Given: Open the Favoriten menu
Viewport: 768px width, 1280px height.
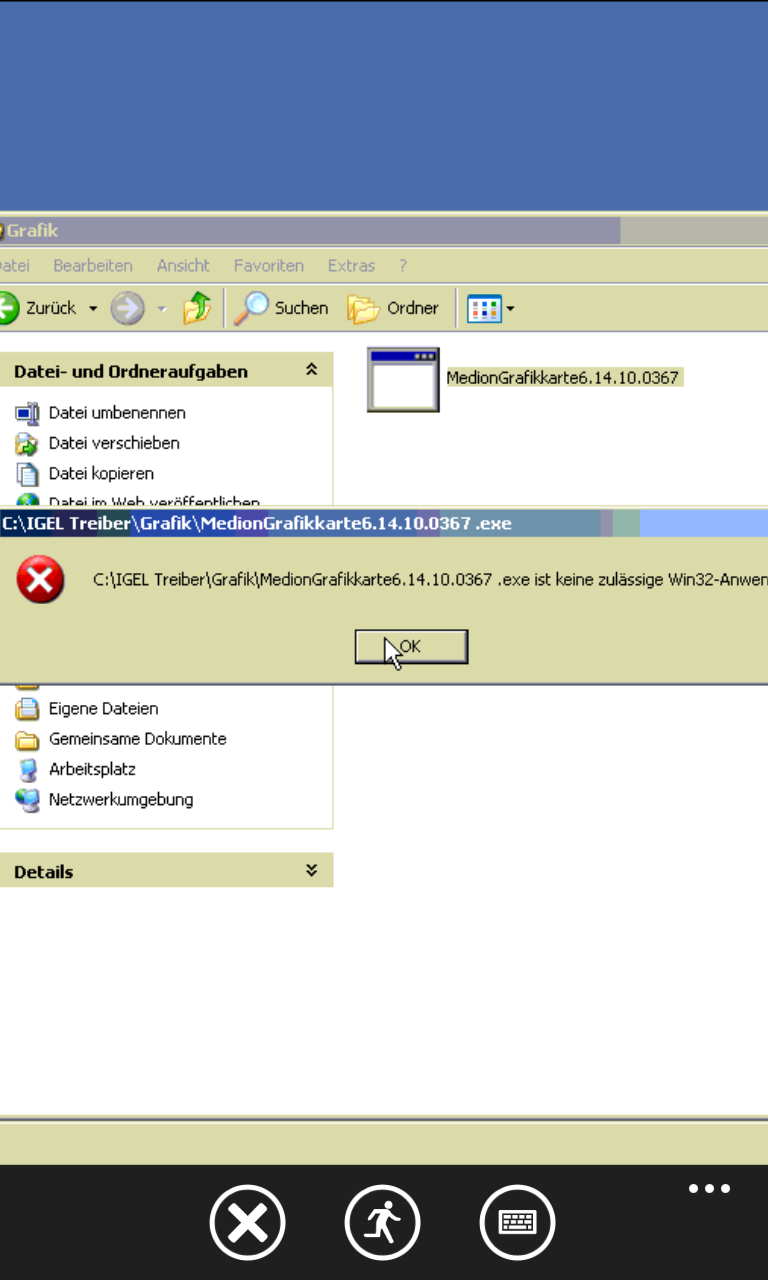Looking at the screenshot, I should 269,265.
